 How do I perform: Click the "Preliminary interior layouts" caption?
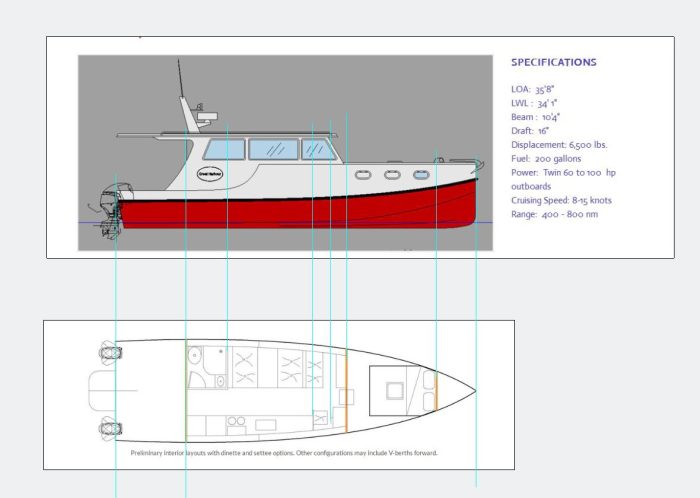[x=284, y=452]
